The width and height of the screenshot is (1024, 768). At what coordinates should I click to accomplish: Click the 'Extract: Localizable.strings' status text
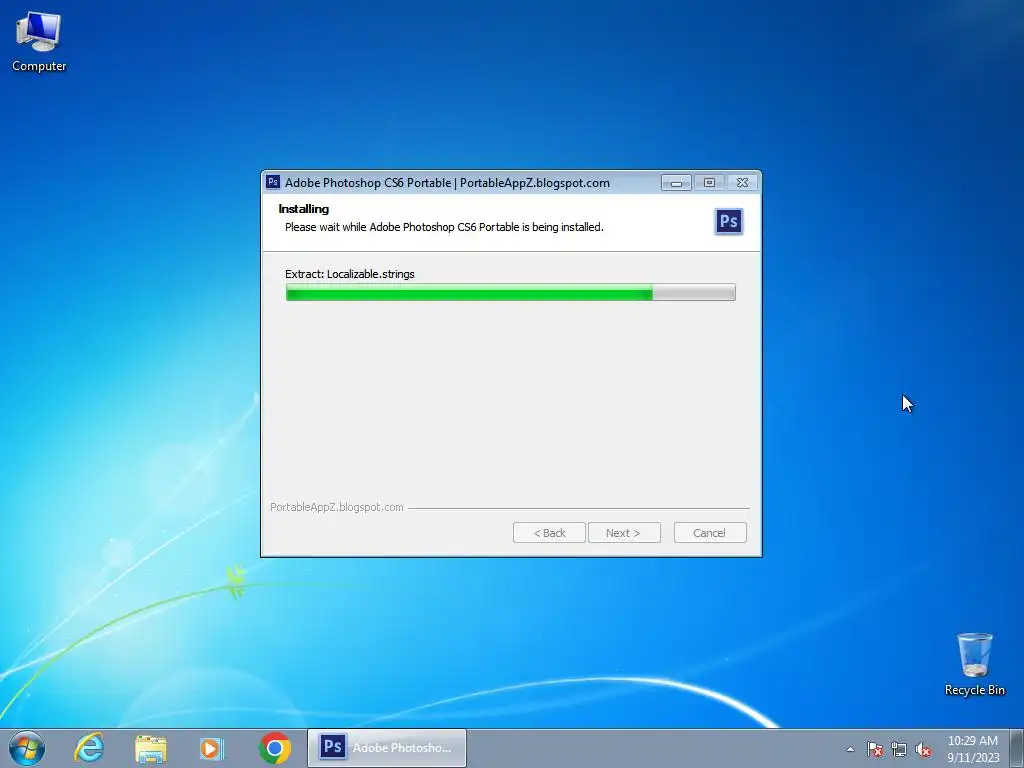coord(349,274)
